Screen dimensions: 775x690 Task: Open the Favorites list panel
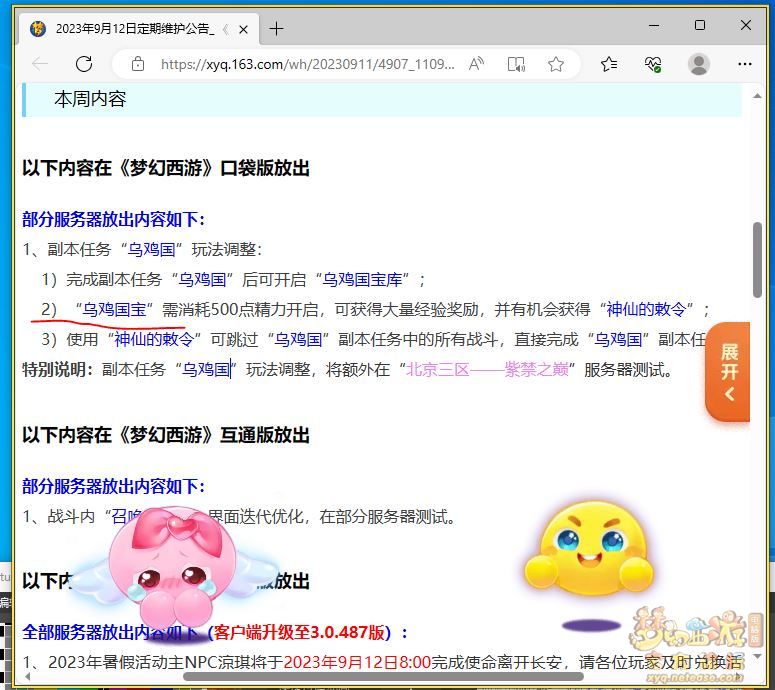(x=609, y=64)
